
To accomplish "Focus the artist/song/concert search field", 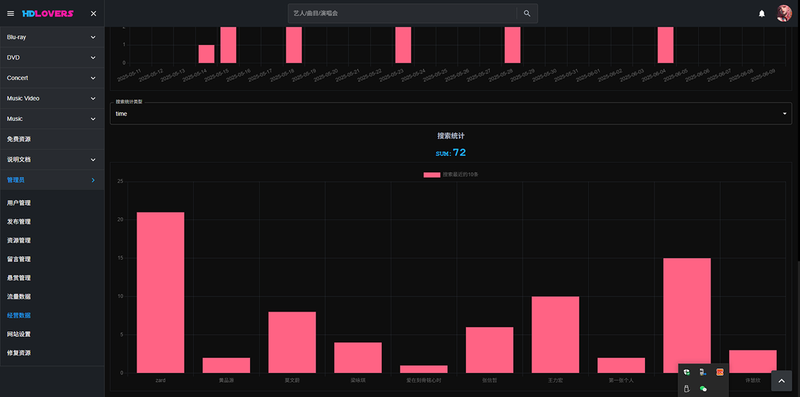I will pos(402,13).
